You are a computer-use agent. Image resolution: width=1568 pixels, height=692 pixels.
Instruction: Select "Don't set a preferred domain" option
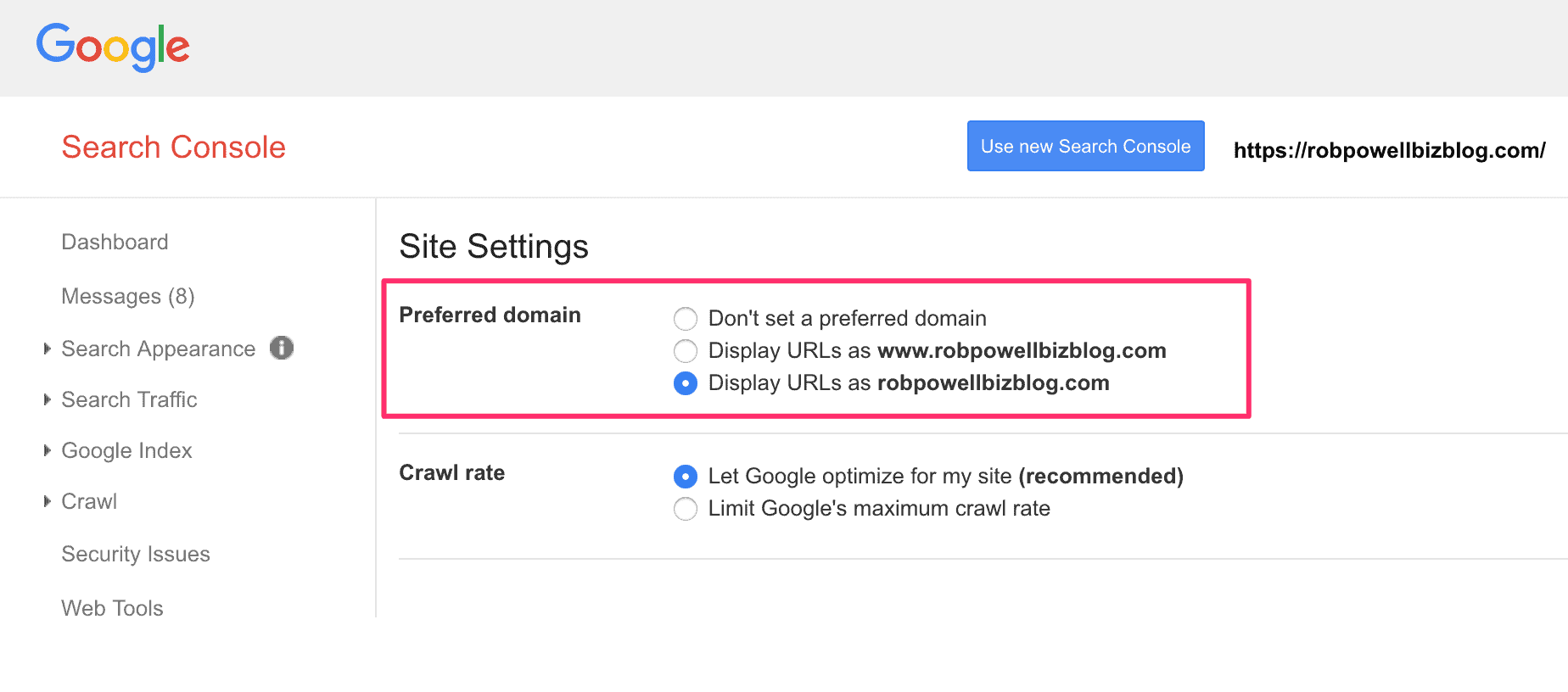(x=686, y=319)
